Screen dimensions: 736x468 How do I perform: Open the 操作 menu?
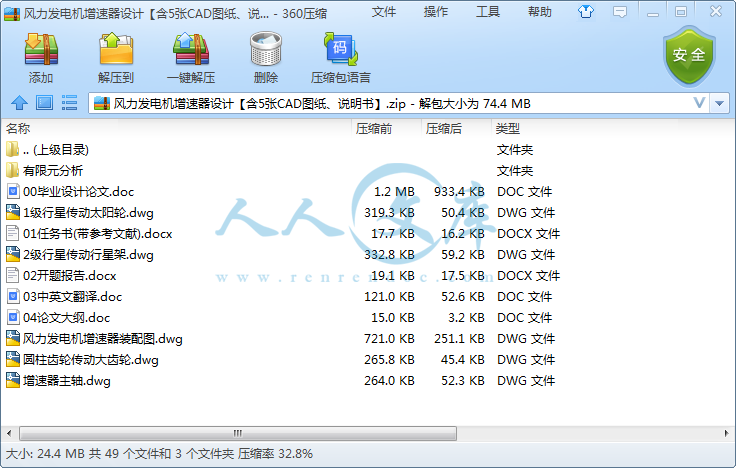pyautogui.click(x=436, y=12)
